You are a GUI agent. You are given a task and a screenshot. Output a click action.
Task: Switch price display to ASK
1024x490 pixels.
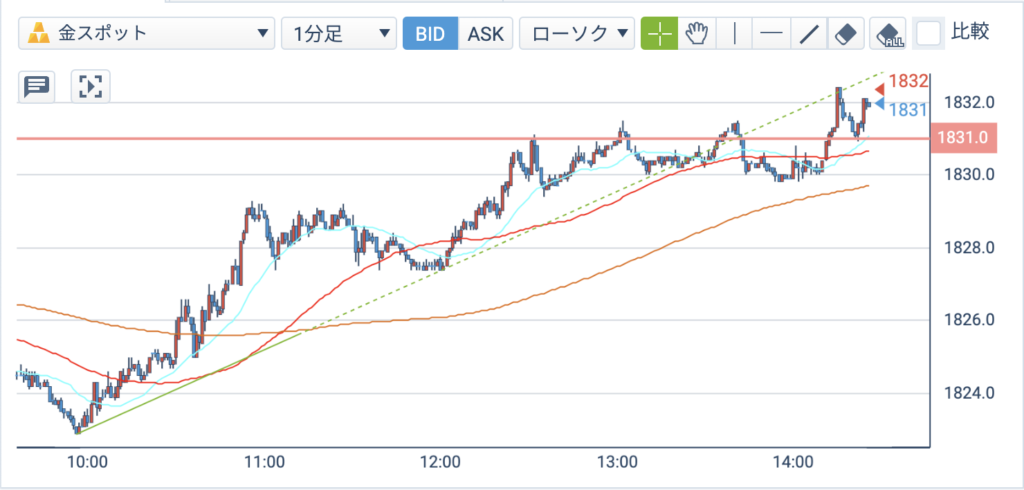486,34
